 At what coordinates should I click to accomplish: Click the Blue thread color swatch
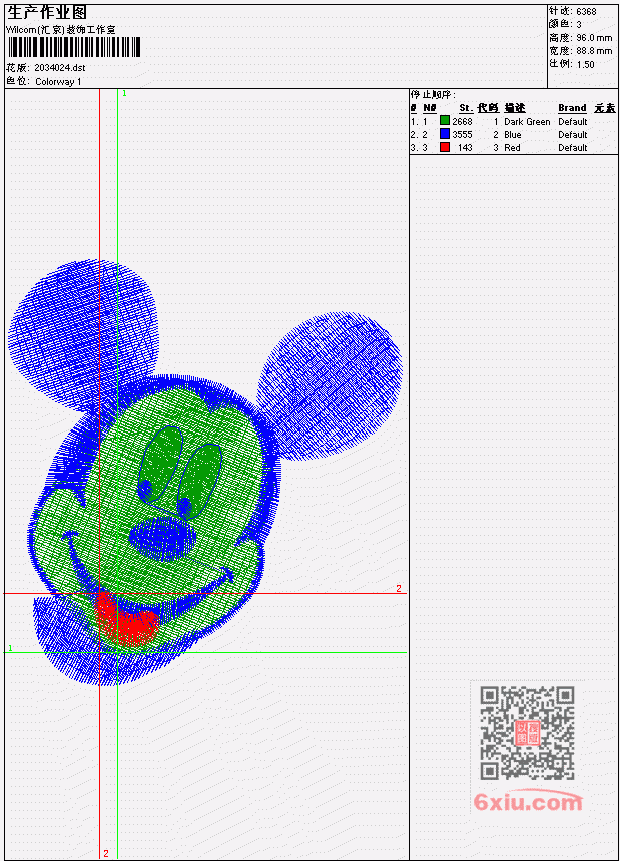pos(445,134)
